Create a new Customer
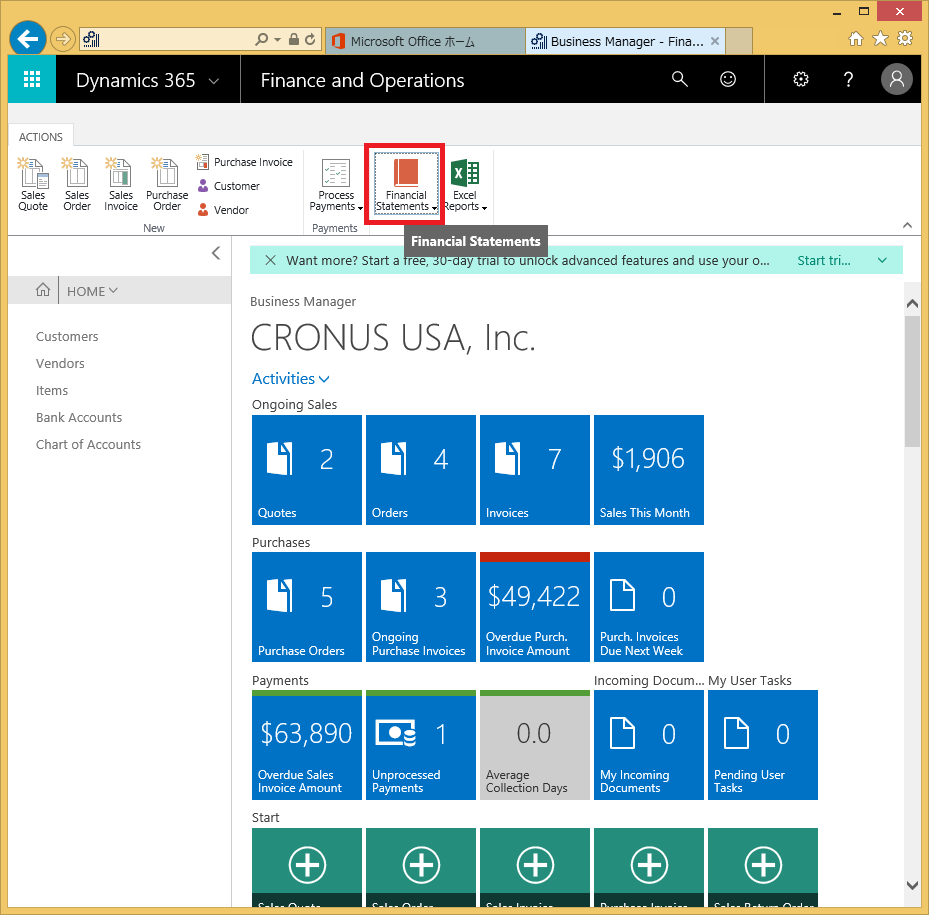Image resolution: width=929 pixels, height=915 pixels. 228,186
